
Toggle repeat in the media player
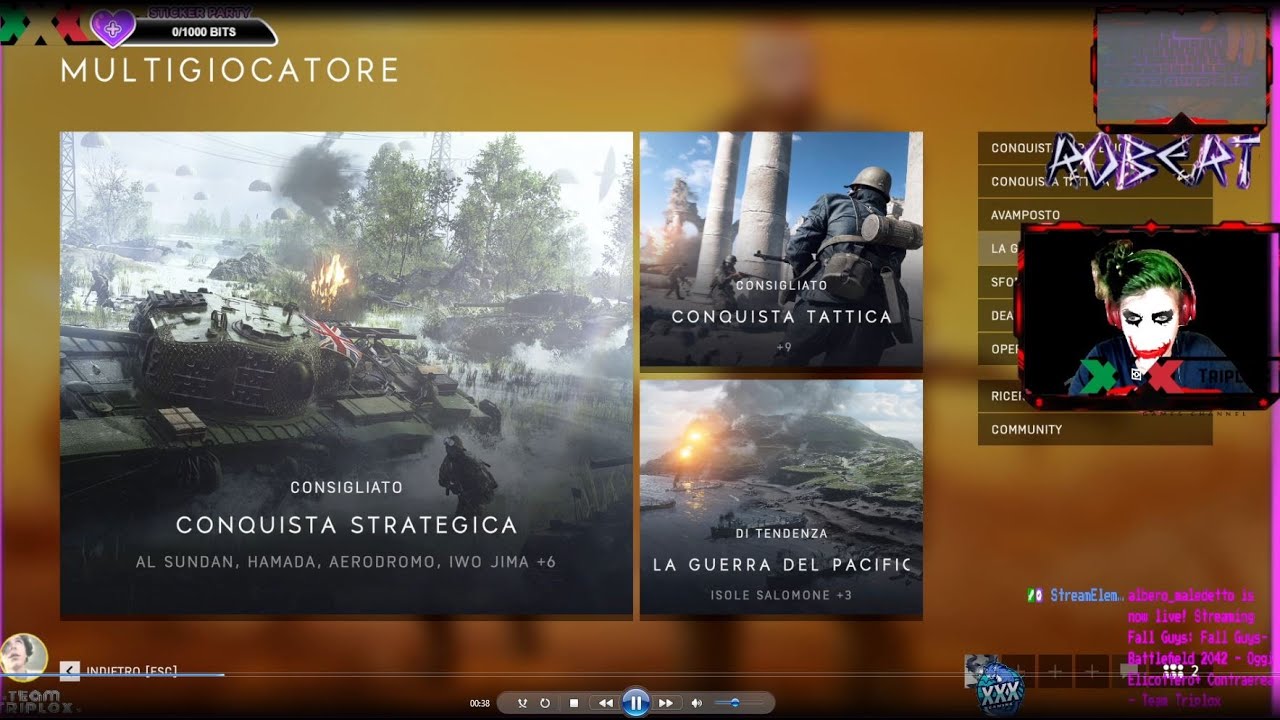(x=545, y=703)
